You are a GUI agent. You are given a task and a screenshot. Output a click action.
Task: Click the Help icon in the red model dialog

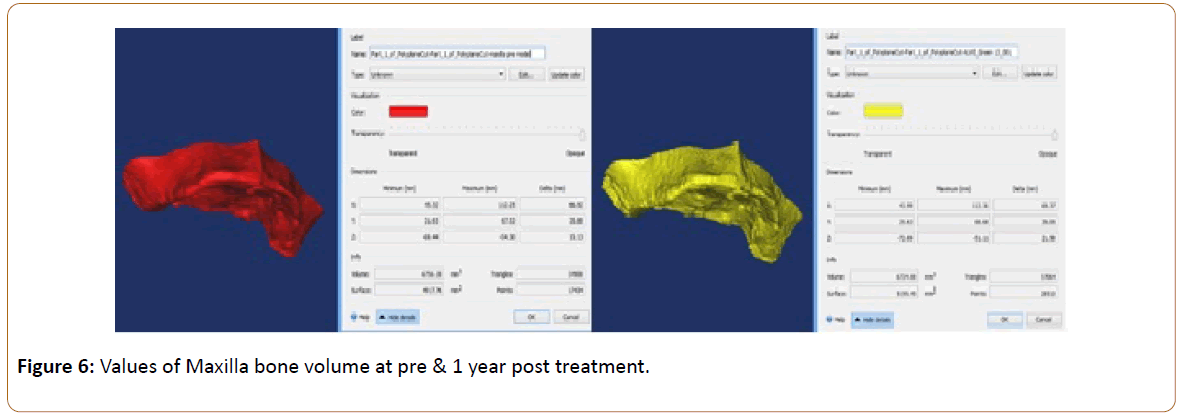(x=354, y=316)
